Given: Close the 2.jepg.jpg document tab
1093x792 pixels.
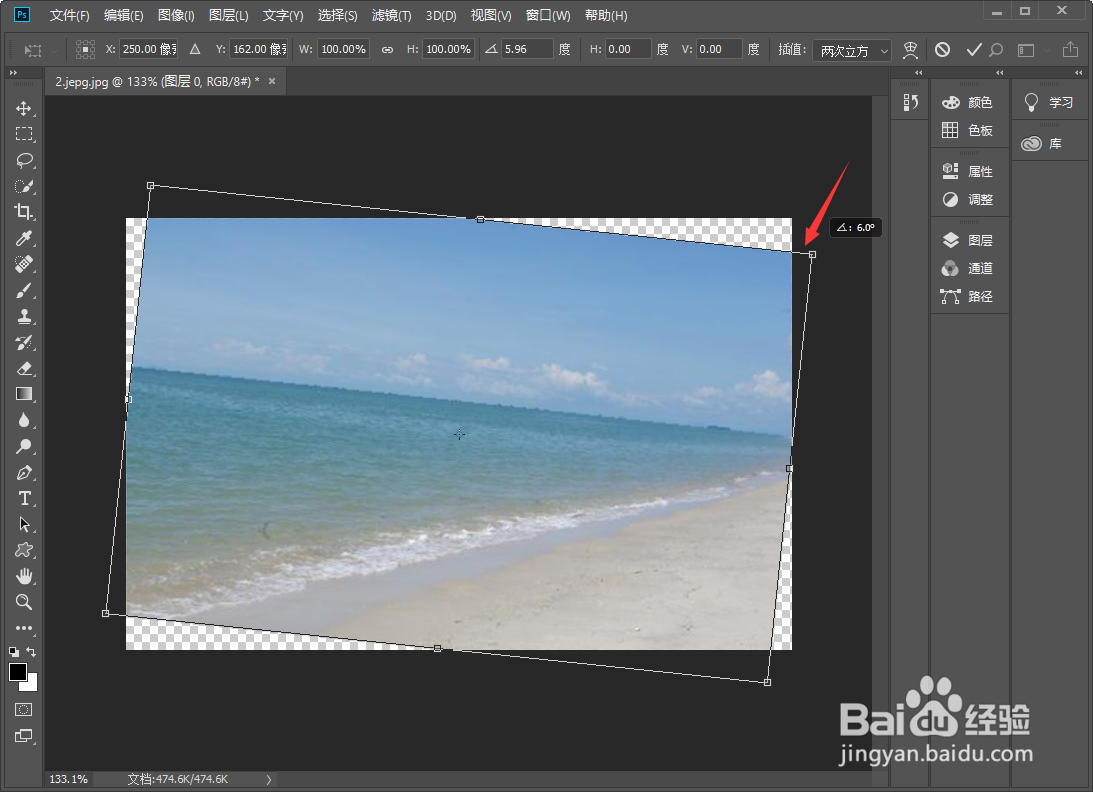Looking at the screenshot, I should 272,82.
